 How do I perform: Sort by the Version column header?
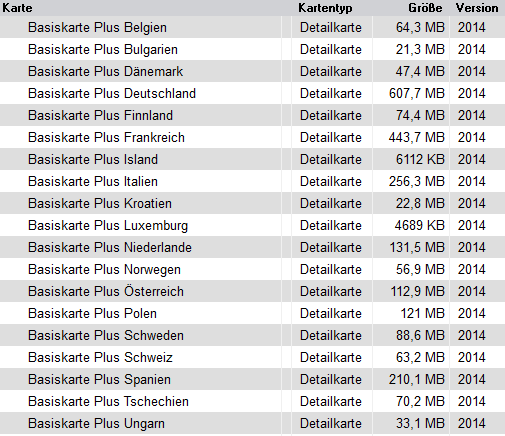pos(477,8)
